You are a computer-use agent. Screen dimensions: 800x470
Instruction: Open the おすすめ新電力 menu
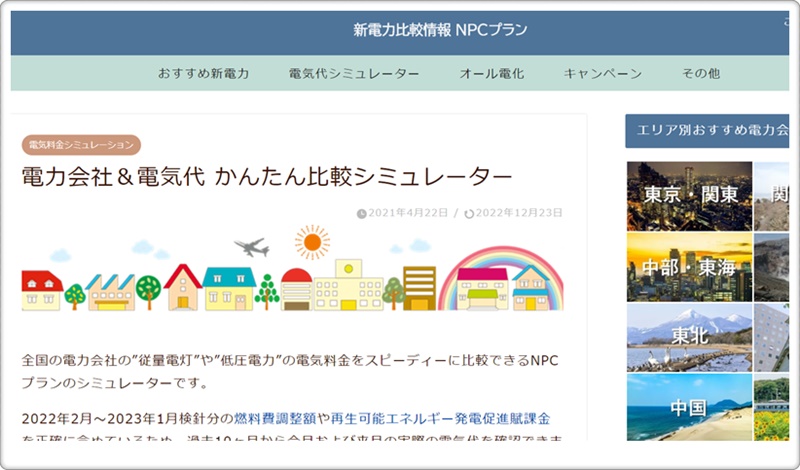click(204, 73)
